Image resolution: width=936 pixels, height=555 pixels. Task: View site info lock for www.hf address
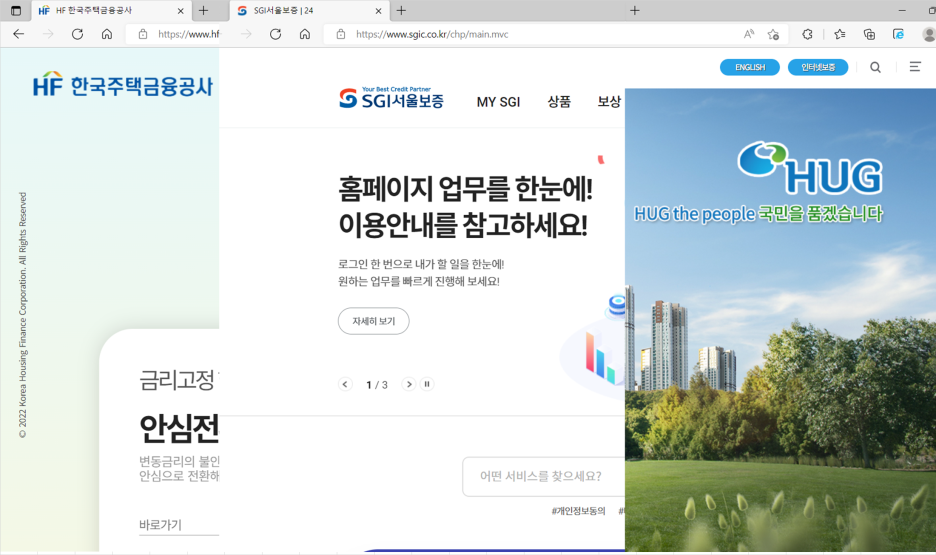click(x=143, y=34)
